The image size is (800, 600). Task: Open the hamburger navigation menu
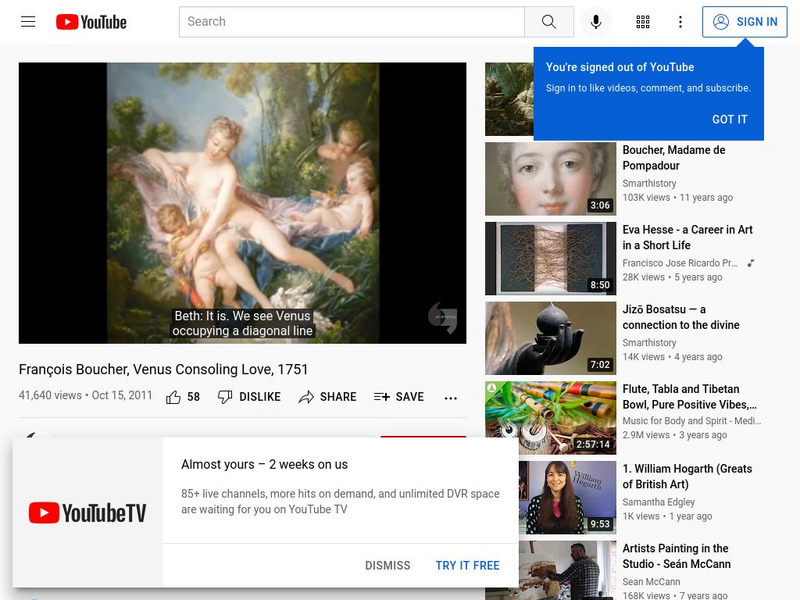29,21
